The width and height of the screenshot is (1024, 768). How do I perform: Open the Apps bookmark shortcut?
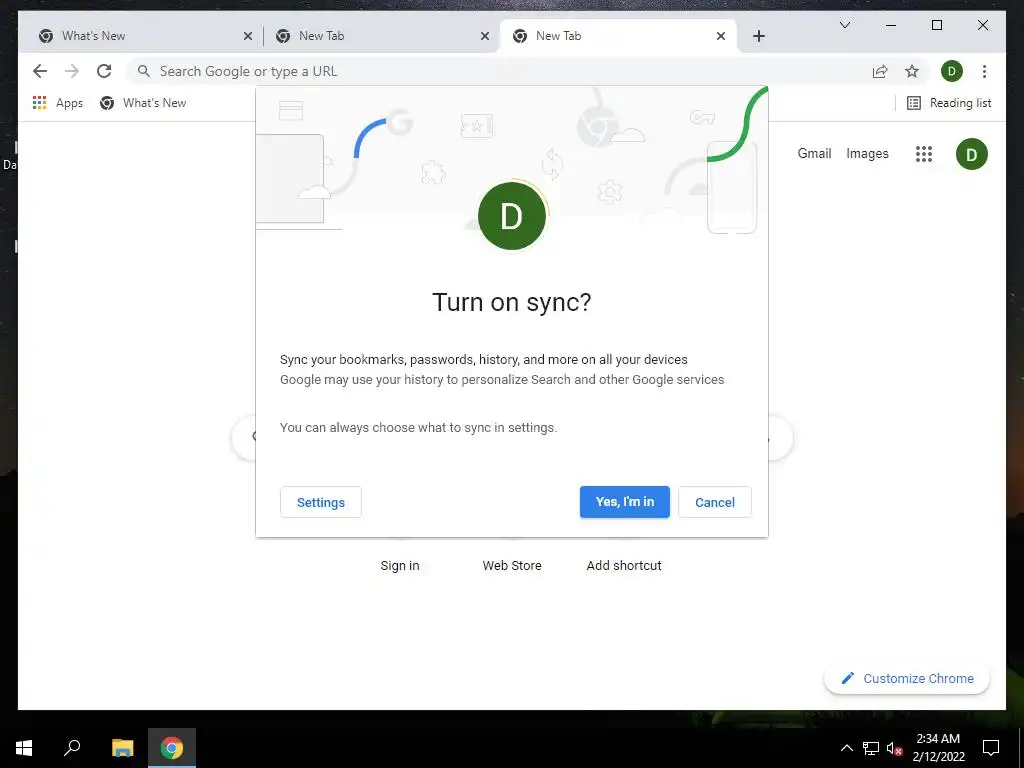[x=58, y=103]
